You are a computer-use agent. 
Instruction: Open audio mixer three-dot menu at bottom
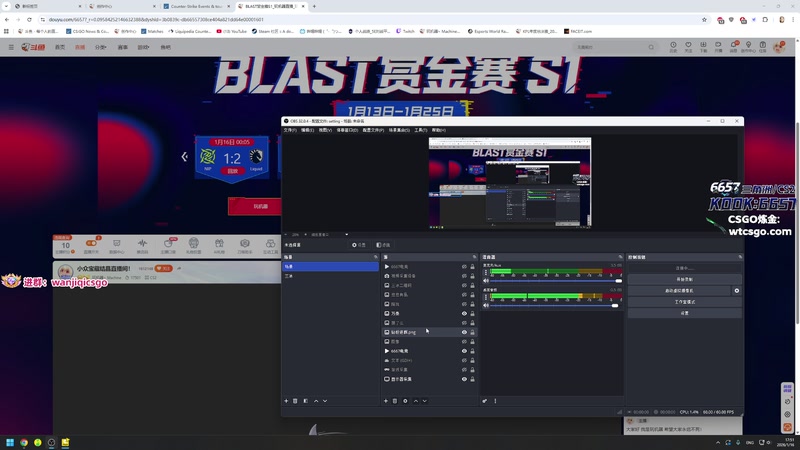[495, 401]
